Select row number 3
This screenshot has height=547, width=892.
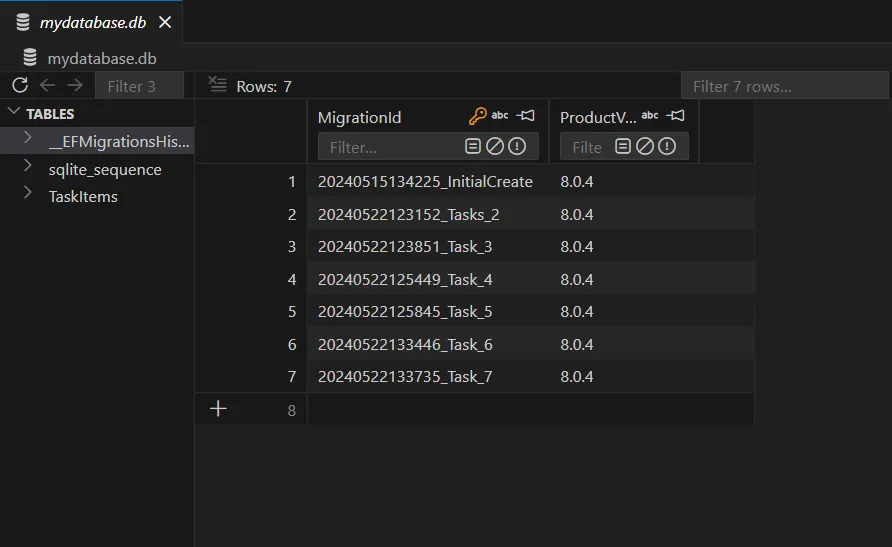tap(292, 247)
